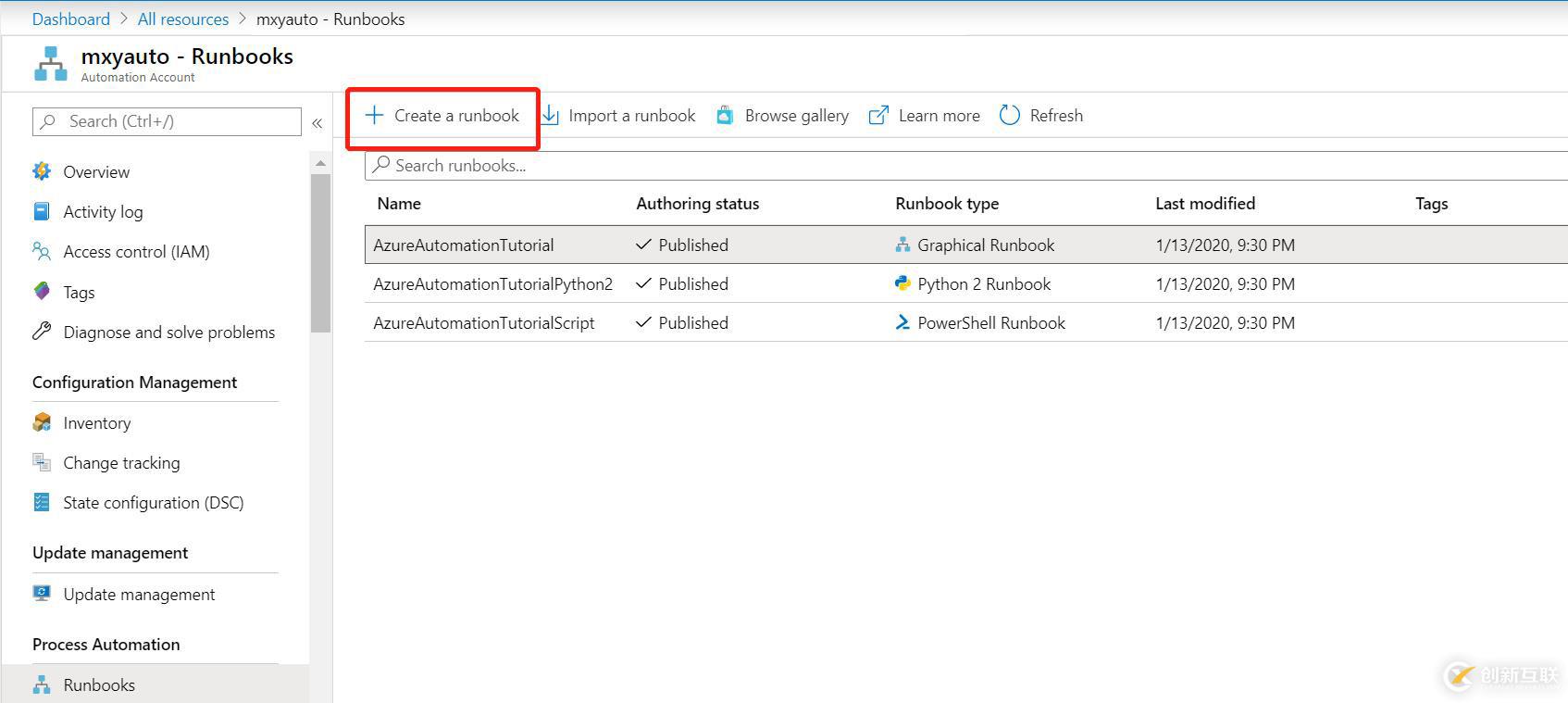The height and width of the screenshot is (703, 1568).
Task: Click Published status of AzureAutomationTutorialScript
Action: [682, 322]
